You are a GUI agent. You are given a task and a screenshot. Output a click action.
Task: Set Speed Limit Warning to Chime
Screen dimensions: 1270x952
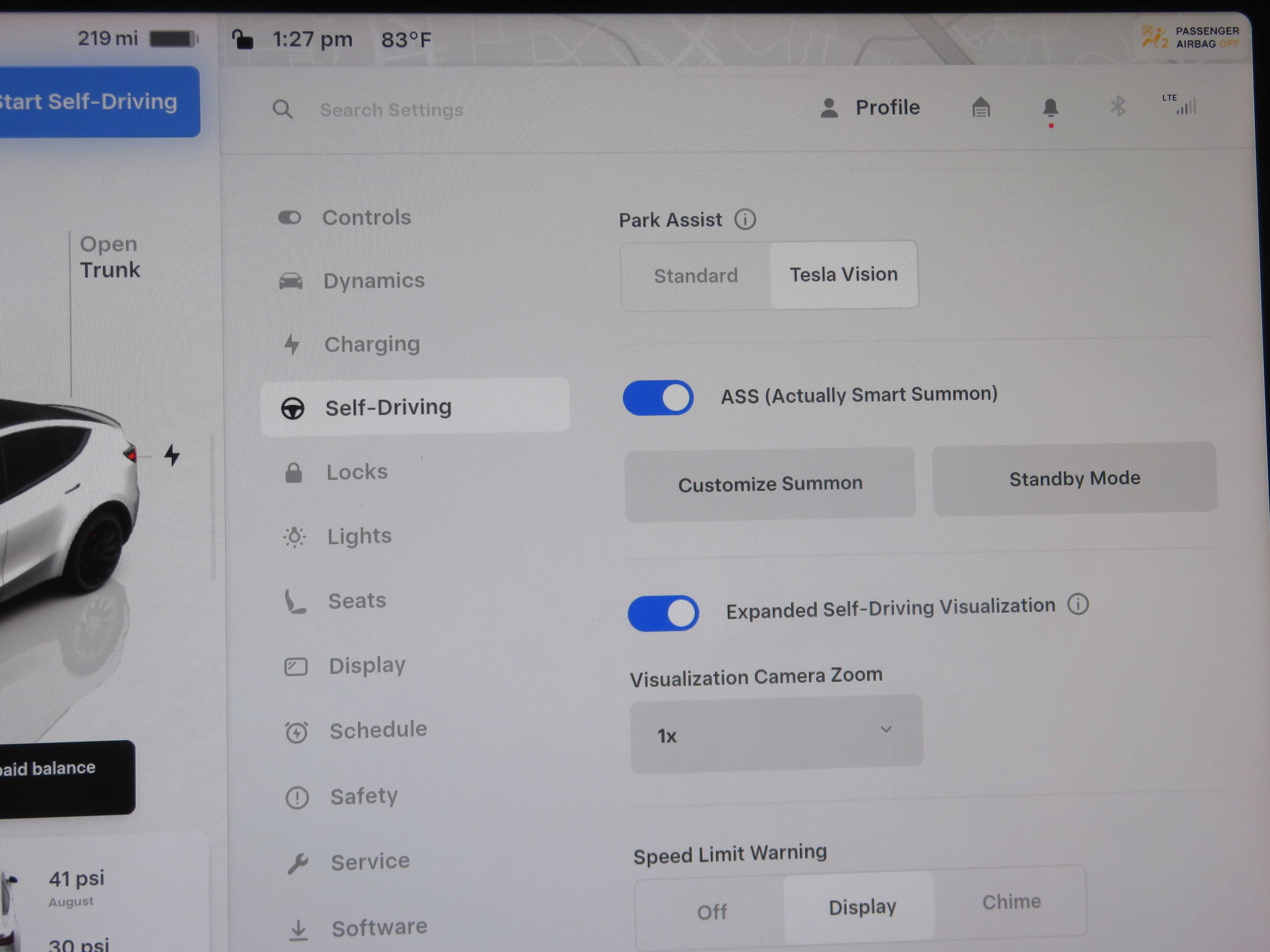[x=1011, y=902]
